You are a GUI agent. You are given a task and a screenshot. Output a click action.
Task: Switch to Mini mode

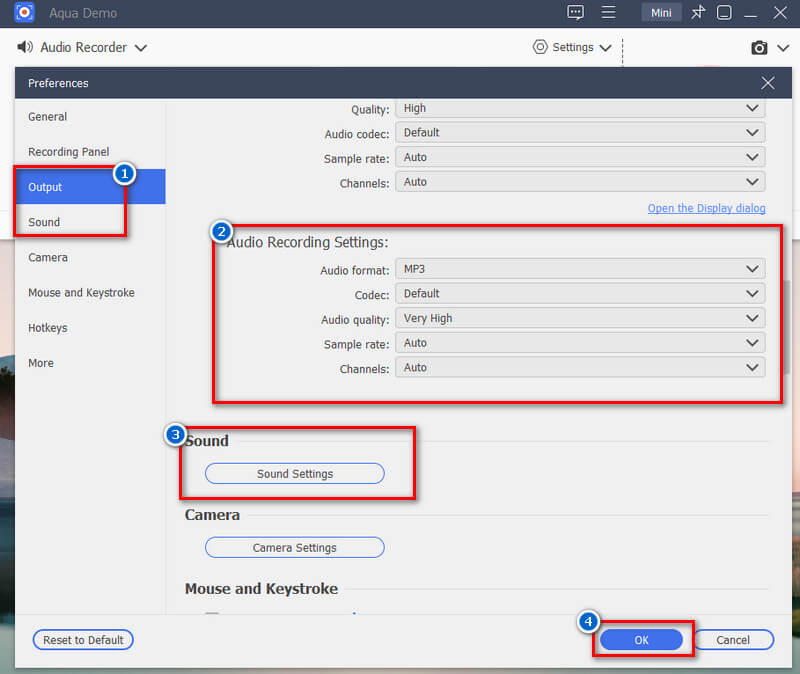pos(661,12)
